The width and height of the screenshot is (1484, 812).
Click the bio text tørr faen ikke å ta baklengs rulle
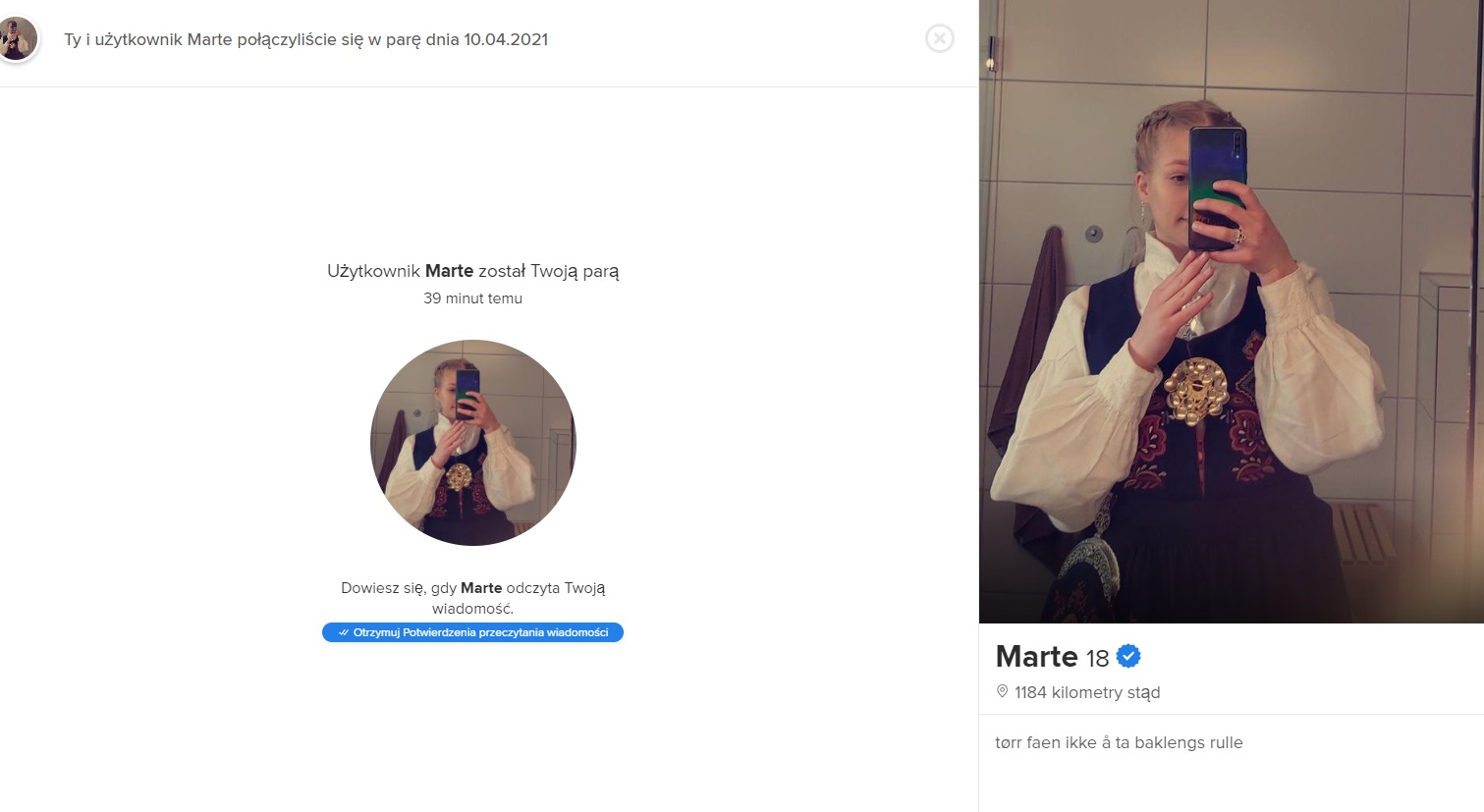[1119, 742]
